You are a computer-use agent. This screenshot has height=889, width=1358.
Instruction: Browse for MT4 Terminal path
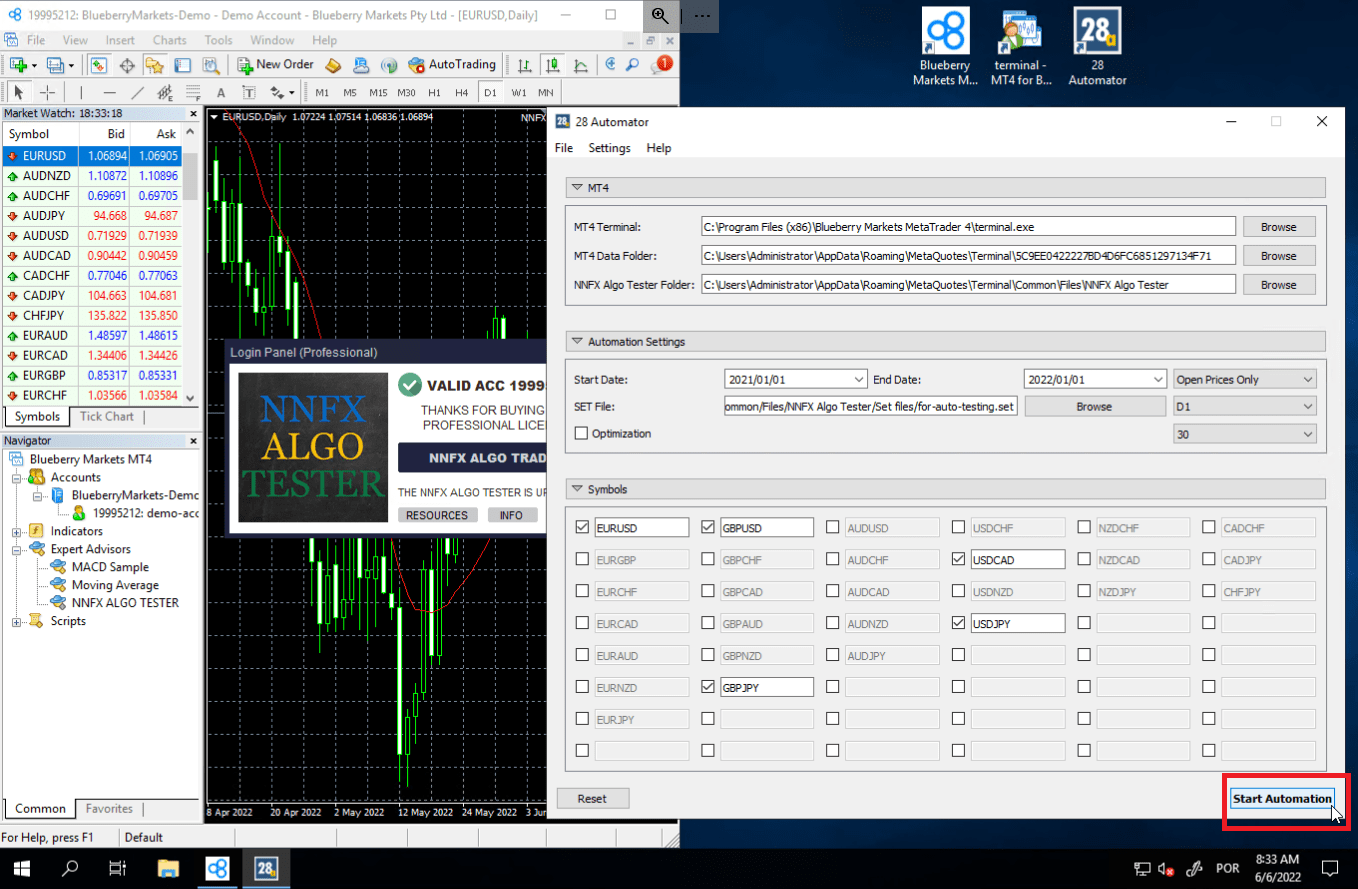coord(1279,227)
